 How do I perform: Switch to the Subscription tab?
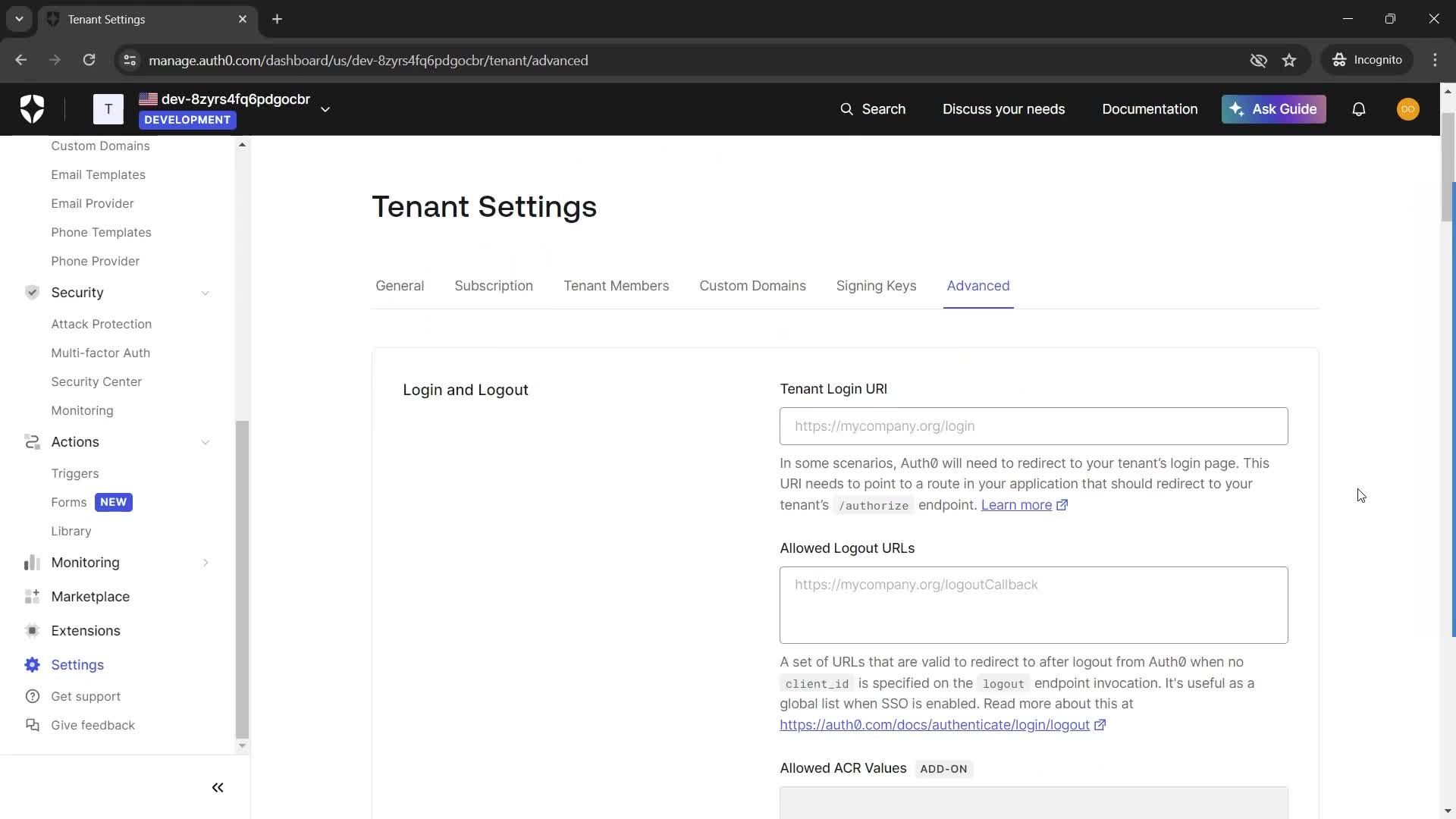[x=494, y=286]
